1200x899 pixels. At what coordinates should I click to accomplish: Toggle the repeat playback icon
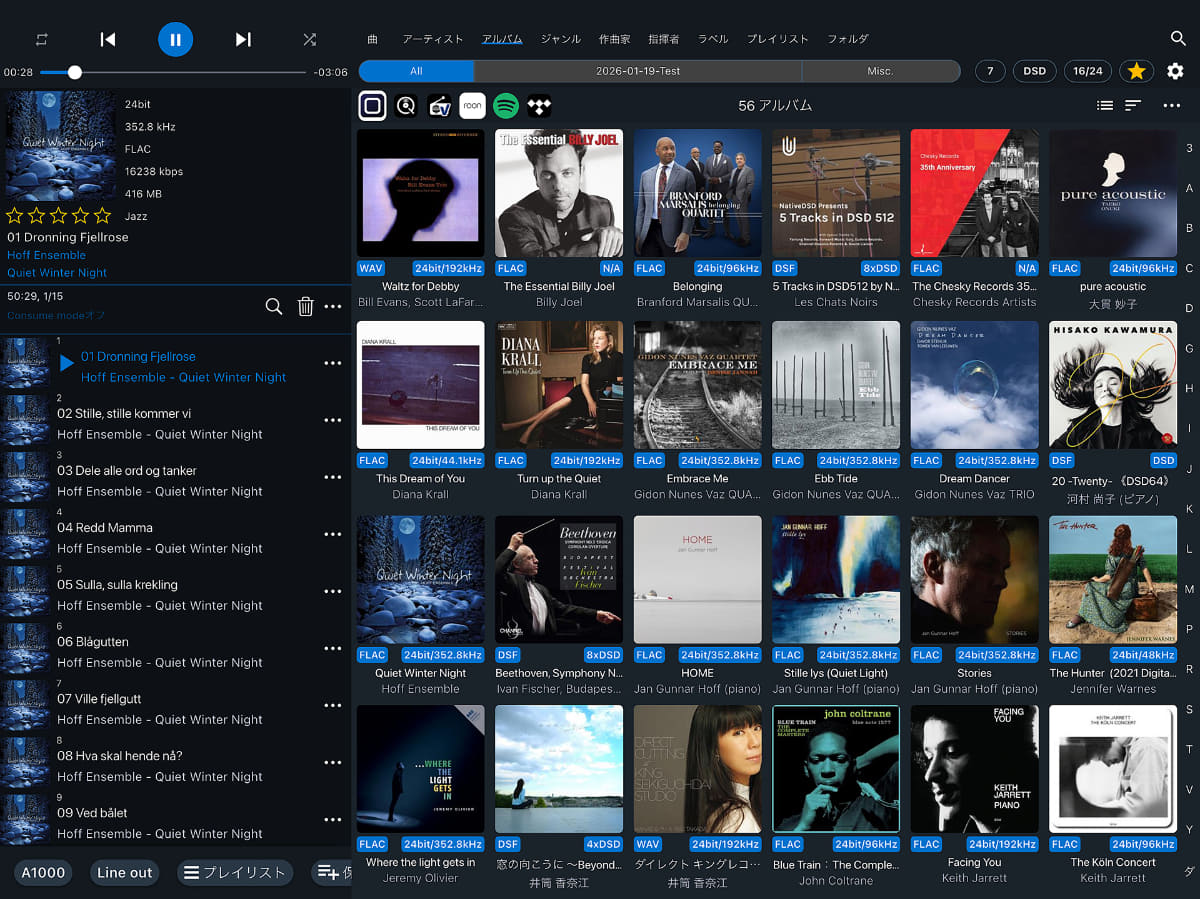(41, 39)
